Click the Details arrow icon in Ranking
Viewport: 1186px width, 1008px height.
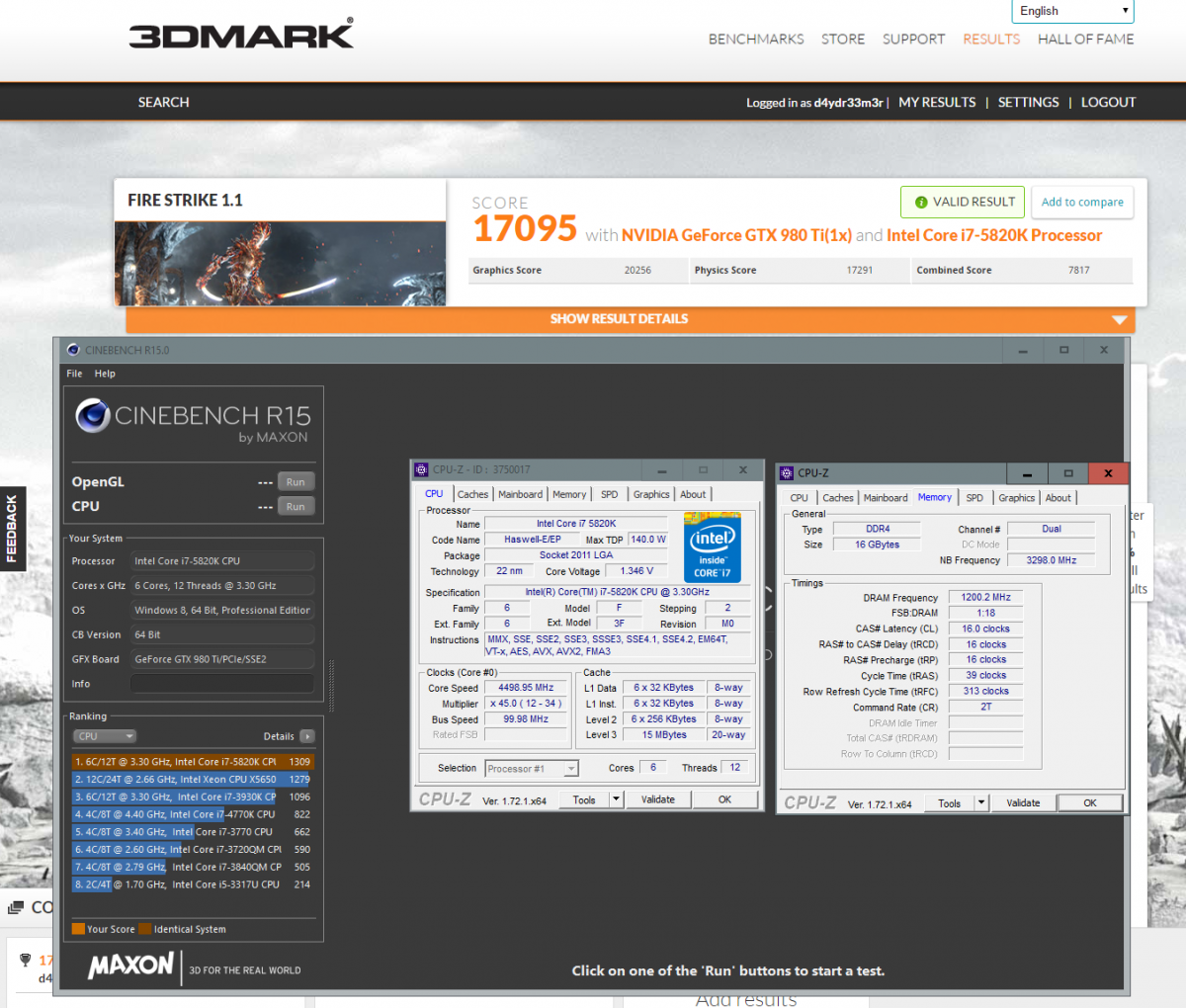pyautogui.click(x=307, y=736)
